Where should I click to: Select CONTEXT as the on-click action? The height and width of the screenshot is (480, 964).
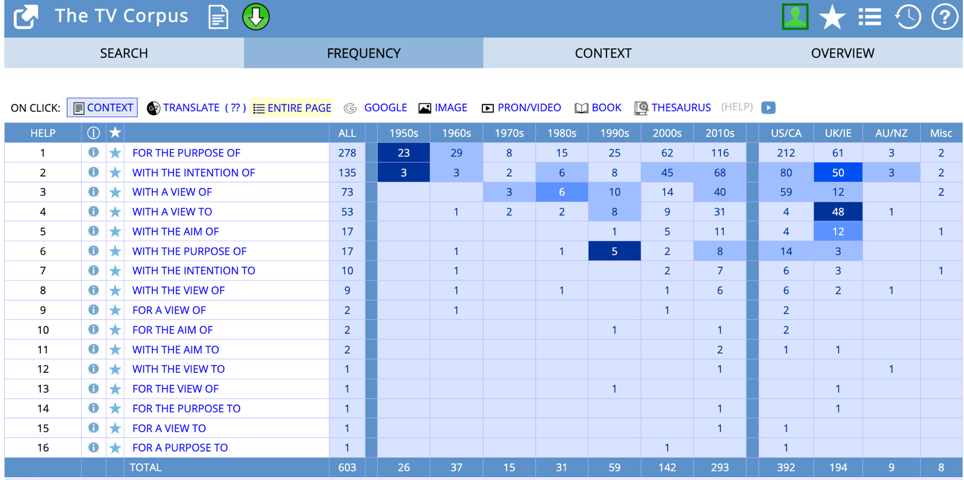click(x=103, y=108)
